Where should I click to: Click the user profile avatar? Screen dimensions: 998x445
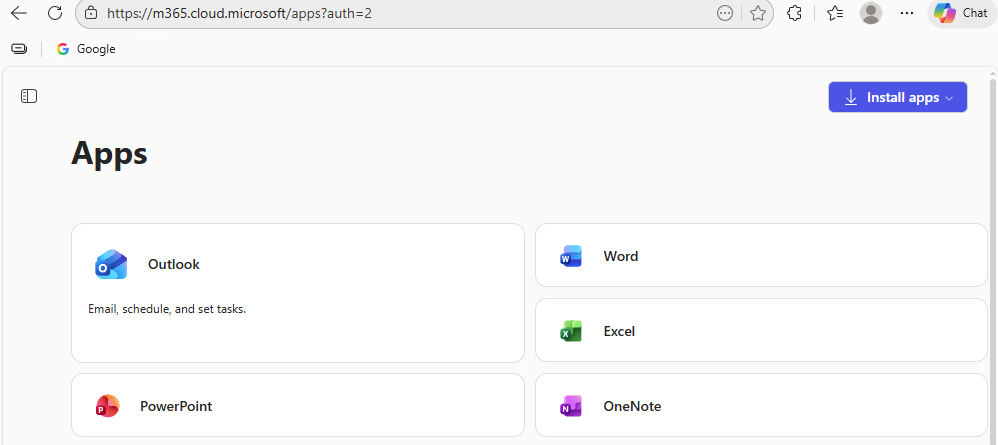pyautogui.click(x=871, y=13)
